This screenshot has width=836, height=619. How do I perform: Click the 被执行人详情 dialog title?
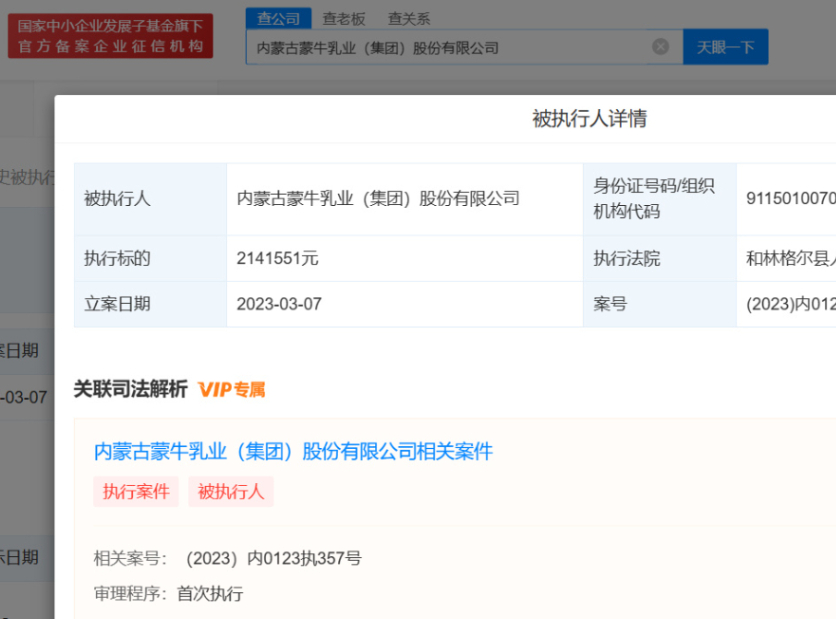(x=589, y=119)
